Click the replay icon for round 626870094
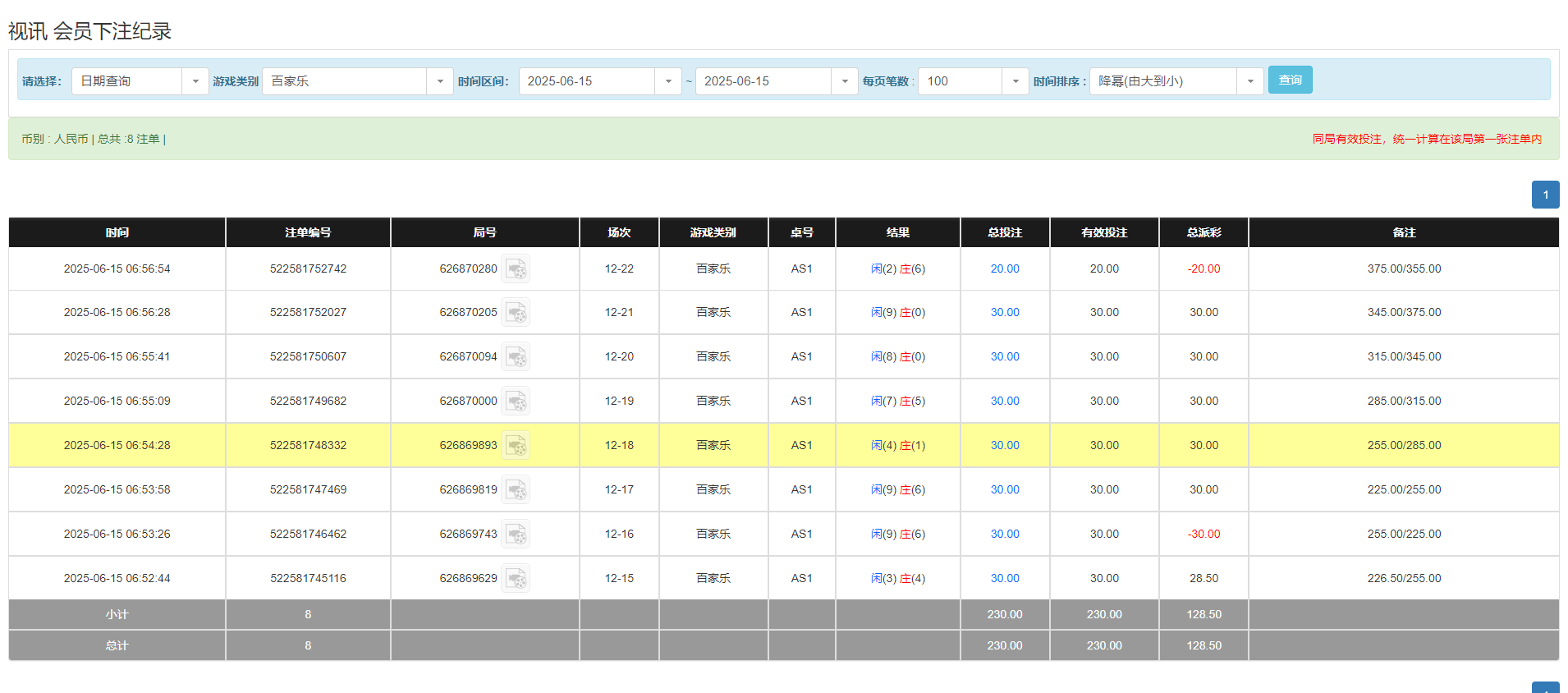The width and height of the screenshot is (1568, 693). coord(516,357)
